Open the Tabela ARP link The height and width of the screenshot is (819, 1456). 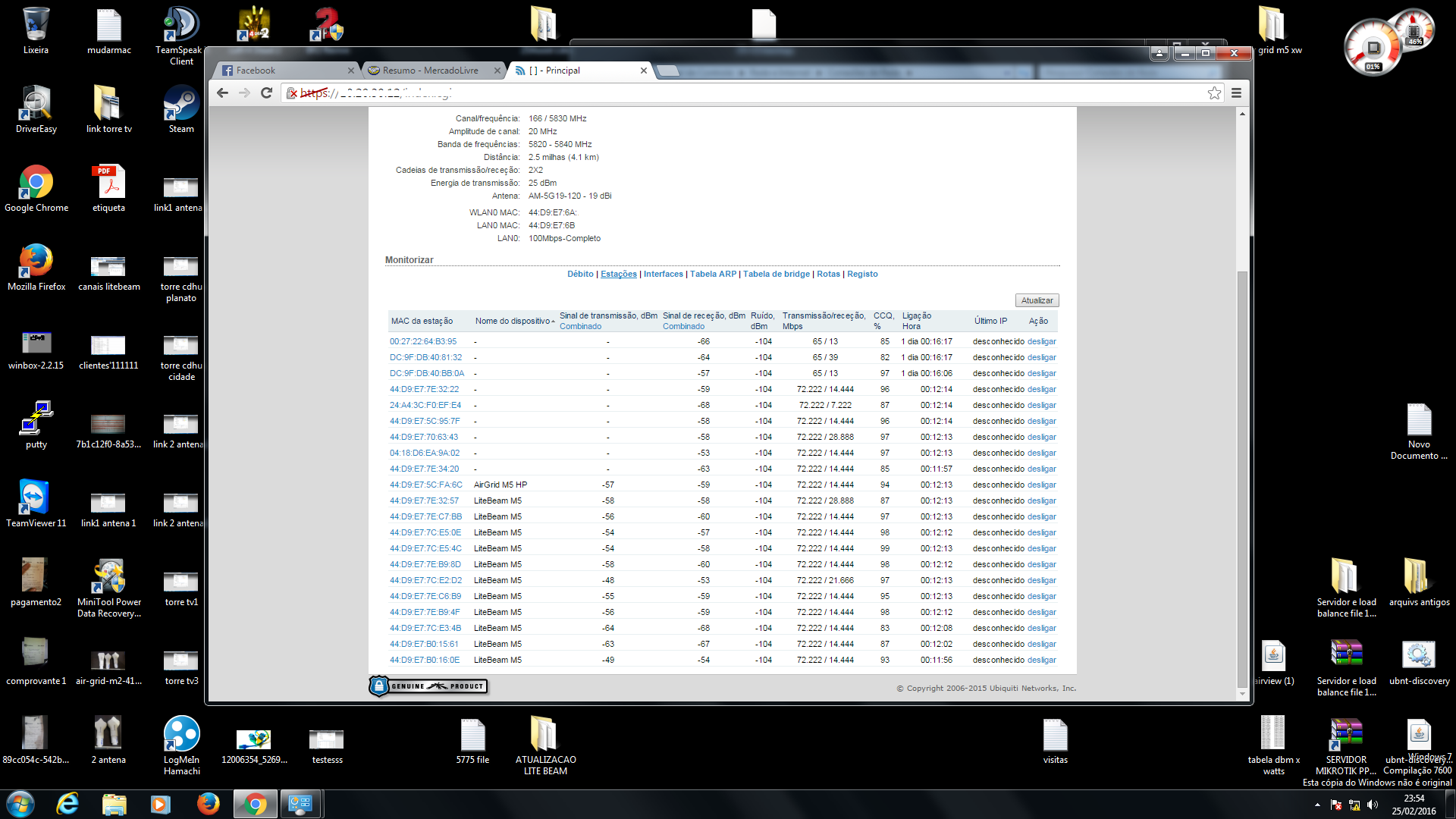click(x=712, y=274)
